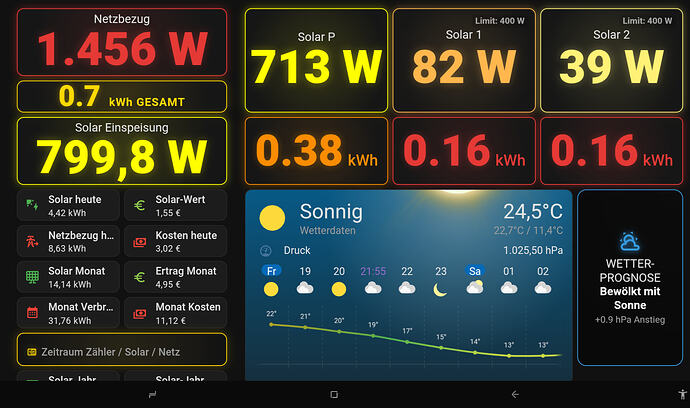This screenshot has width=690, height=408.
Task: Click the Solar heute panel icon
Action: click(x=32, y=205)
